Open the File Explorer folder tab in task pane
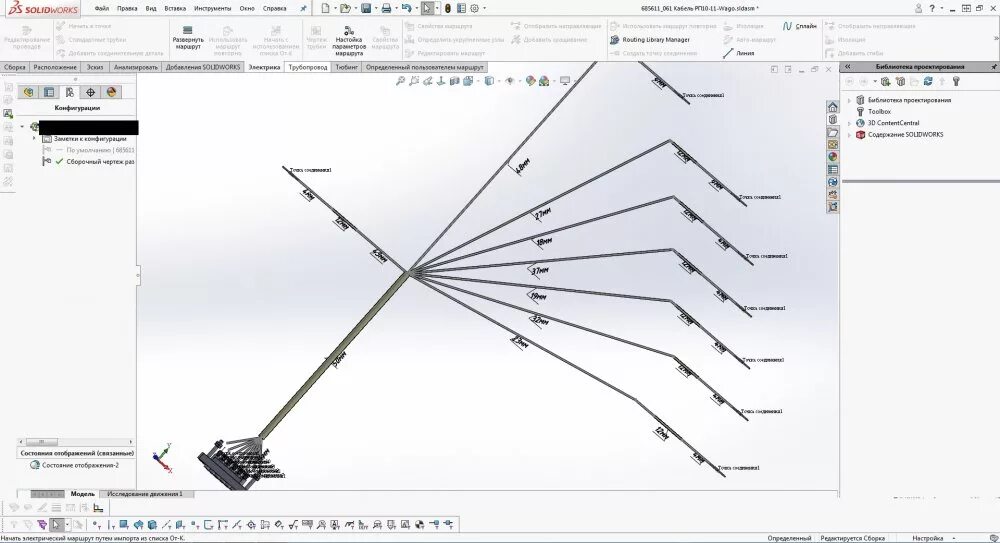Screen dimensions: 1000x543 832,132
